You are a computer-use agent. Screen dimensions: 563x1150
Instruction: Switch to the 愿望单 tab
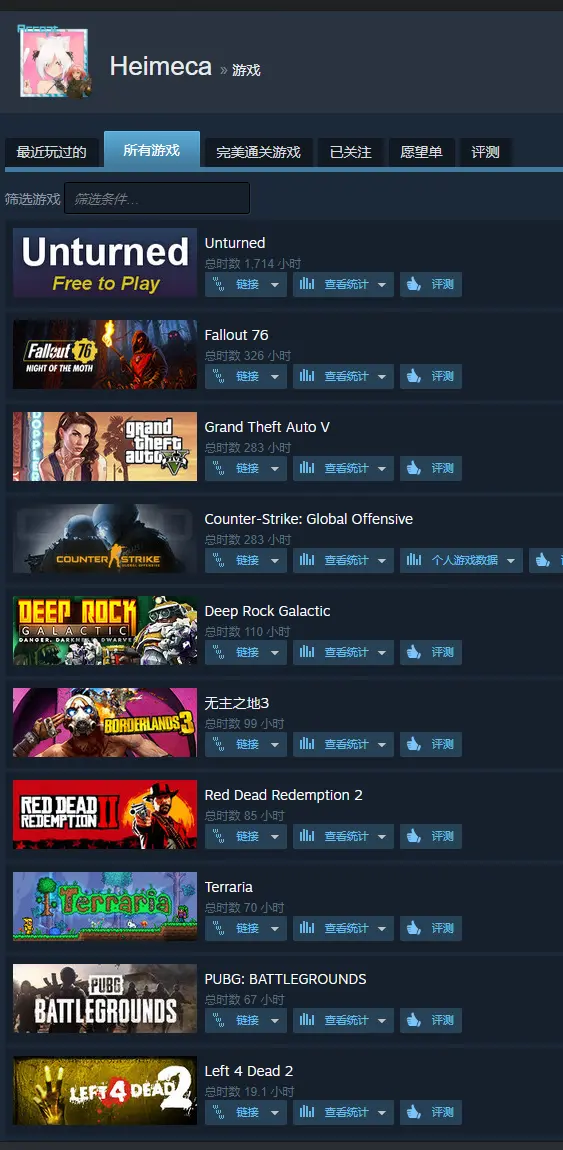tap(422, 153)
